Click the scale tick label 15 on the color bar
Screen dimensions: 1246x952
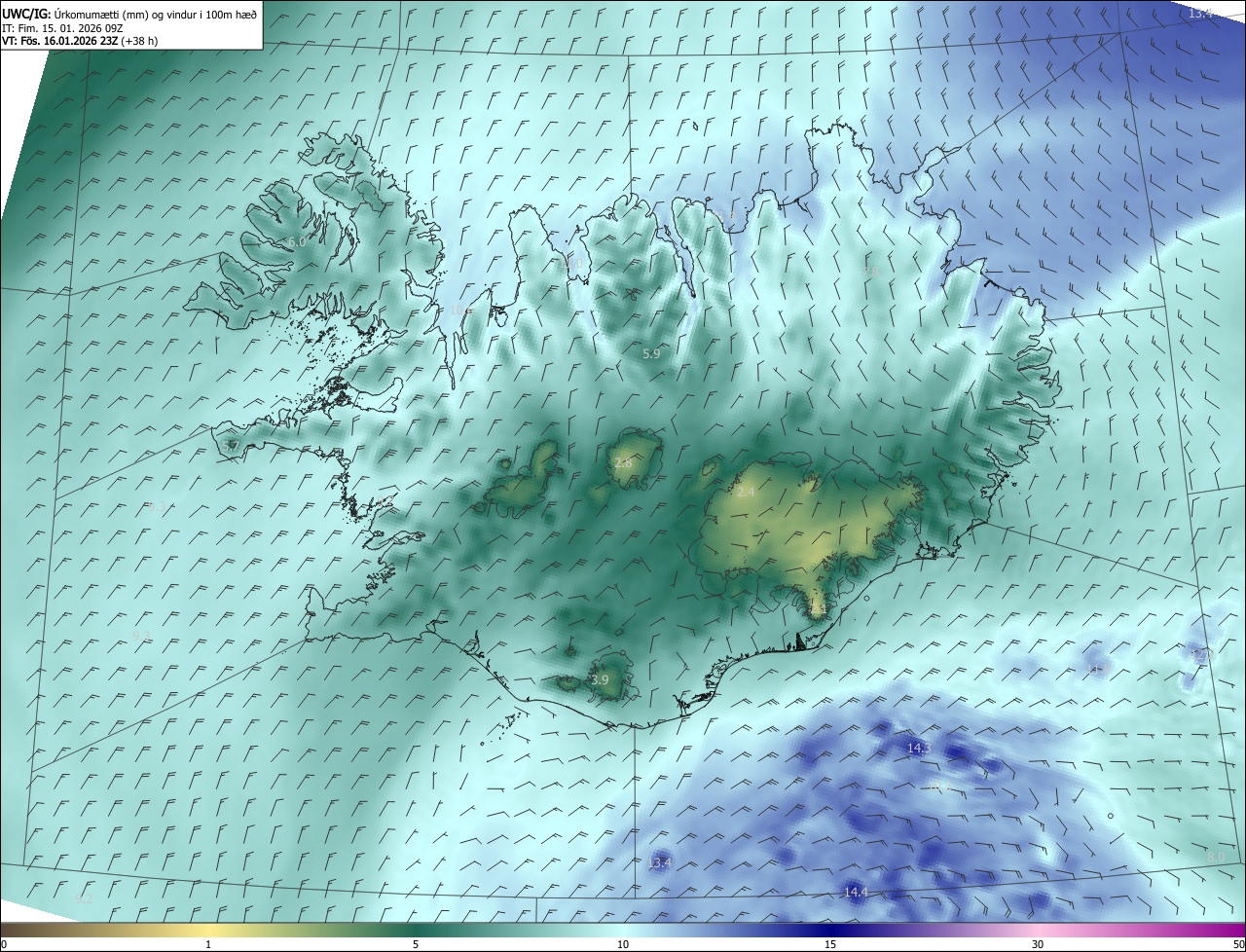pos(830,945)
